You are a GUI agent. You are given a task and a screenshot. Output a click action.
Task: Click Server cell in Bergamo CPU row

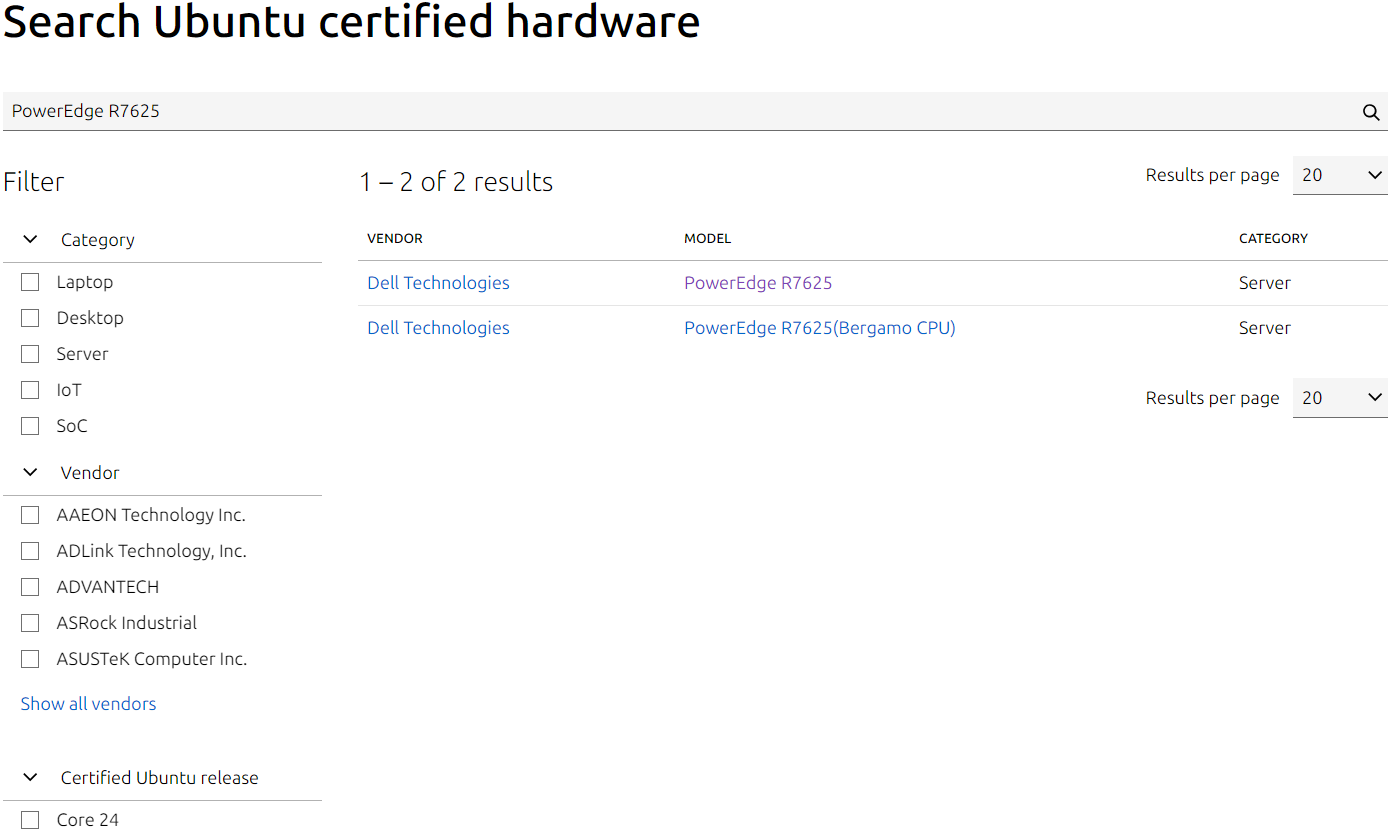click(x=1265, y=328)
